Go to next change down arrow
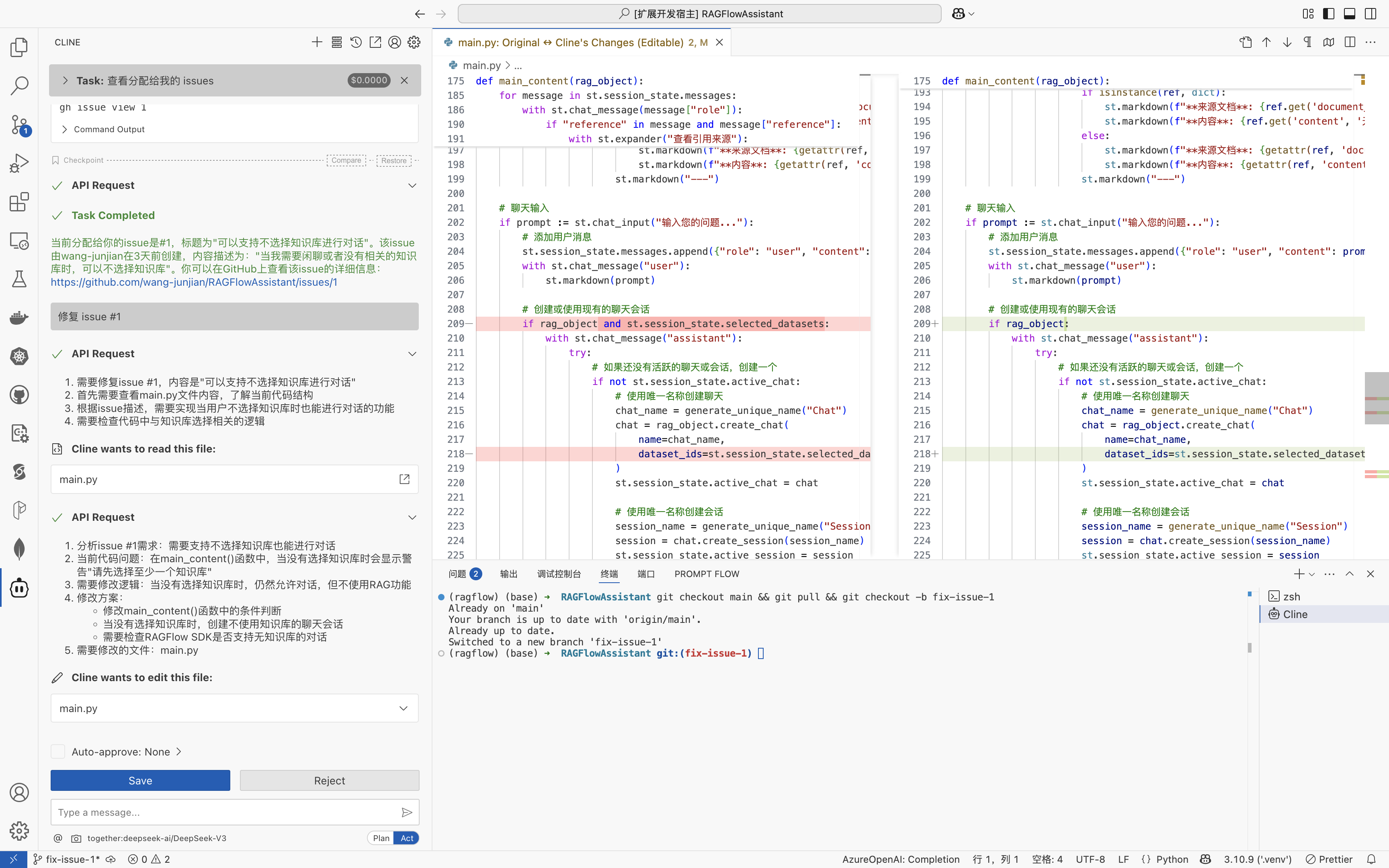 tap(1287, 43)
